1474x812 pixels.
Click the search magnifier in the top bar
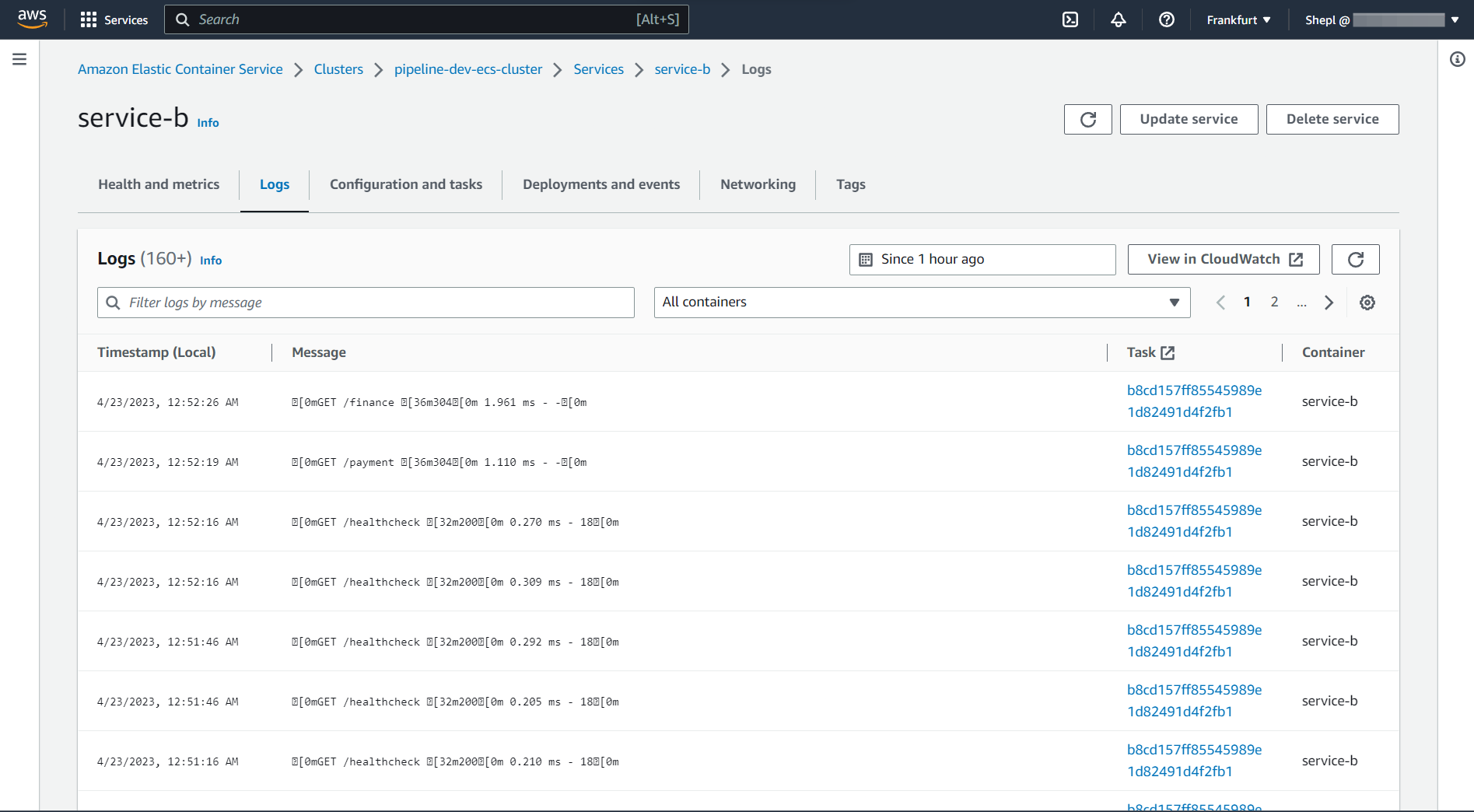tap(183, 19)
